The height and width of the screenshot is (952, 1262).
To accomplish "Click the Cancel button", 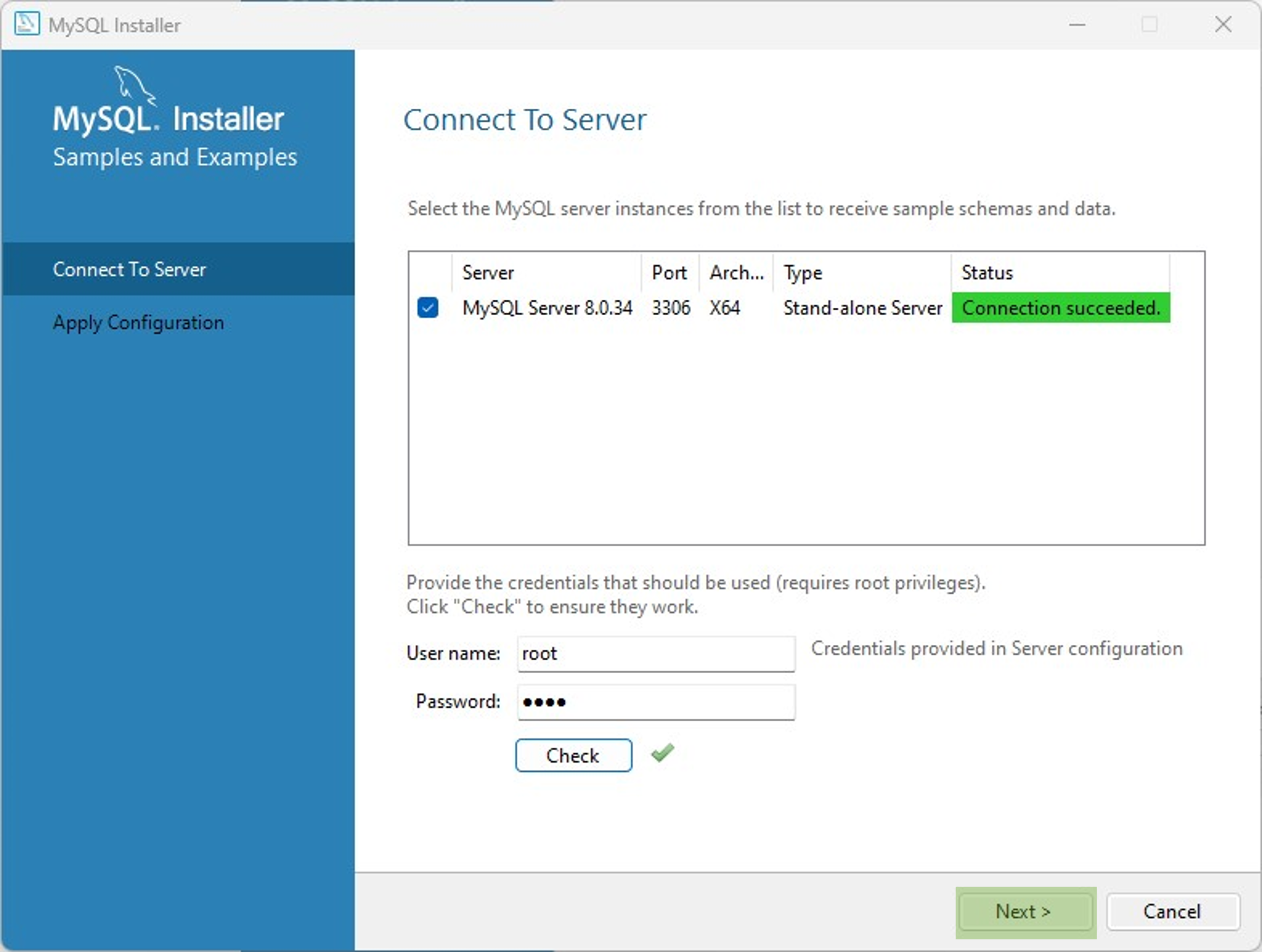I will (1172, 911).
